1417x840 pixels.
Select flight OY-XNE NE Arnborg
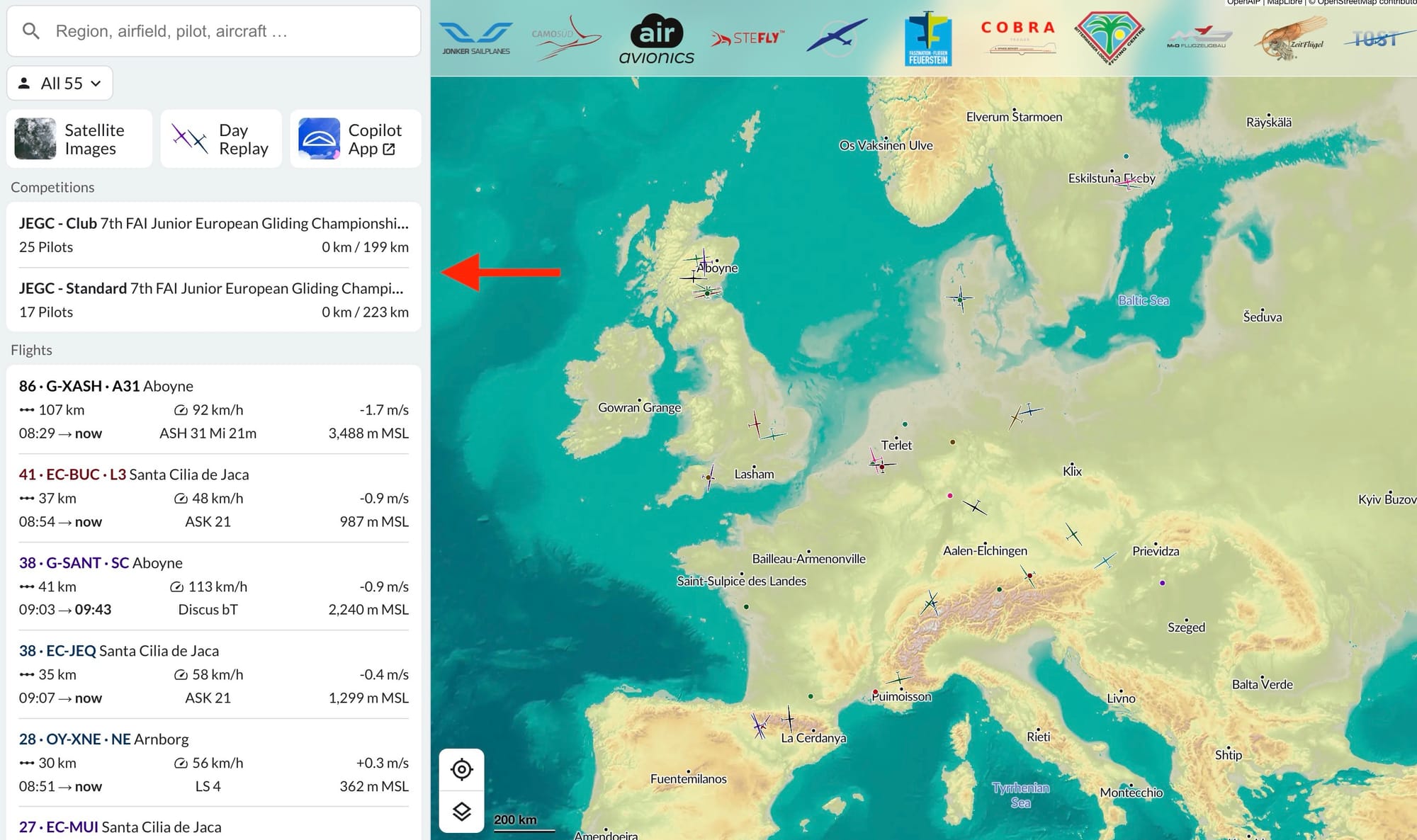214,762
